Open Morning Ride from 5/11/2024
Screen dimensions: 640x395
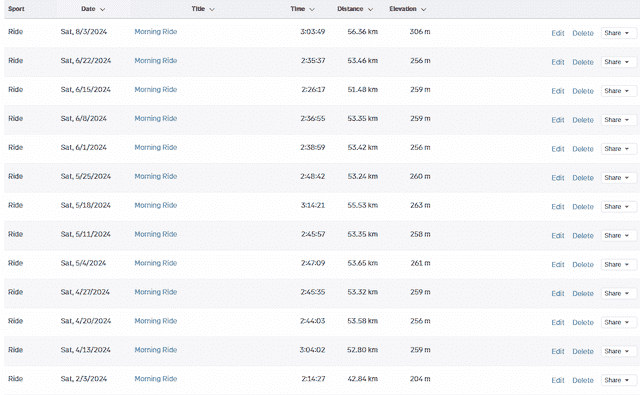tap(156, 234)
